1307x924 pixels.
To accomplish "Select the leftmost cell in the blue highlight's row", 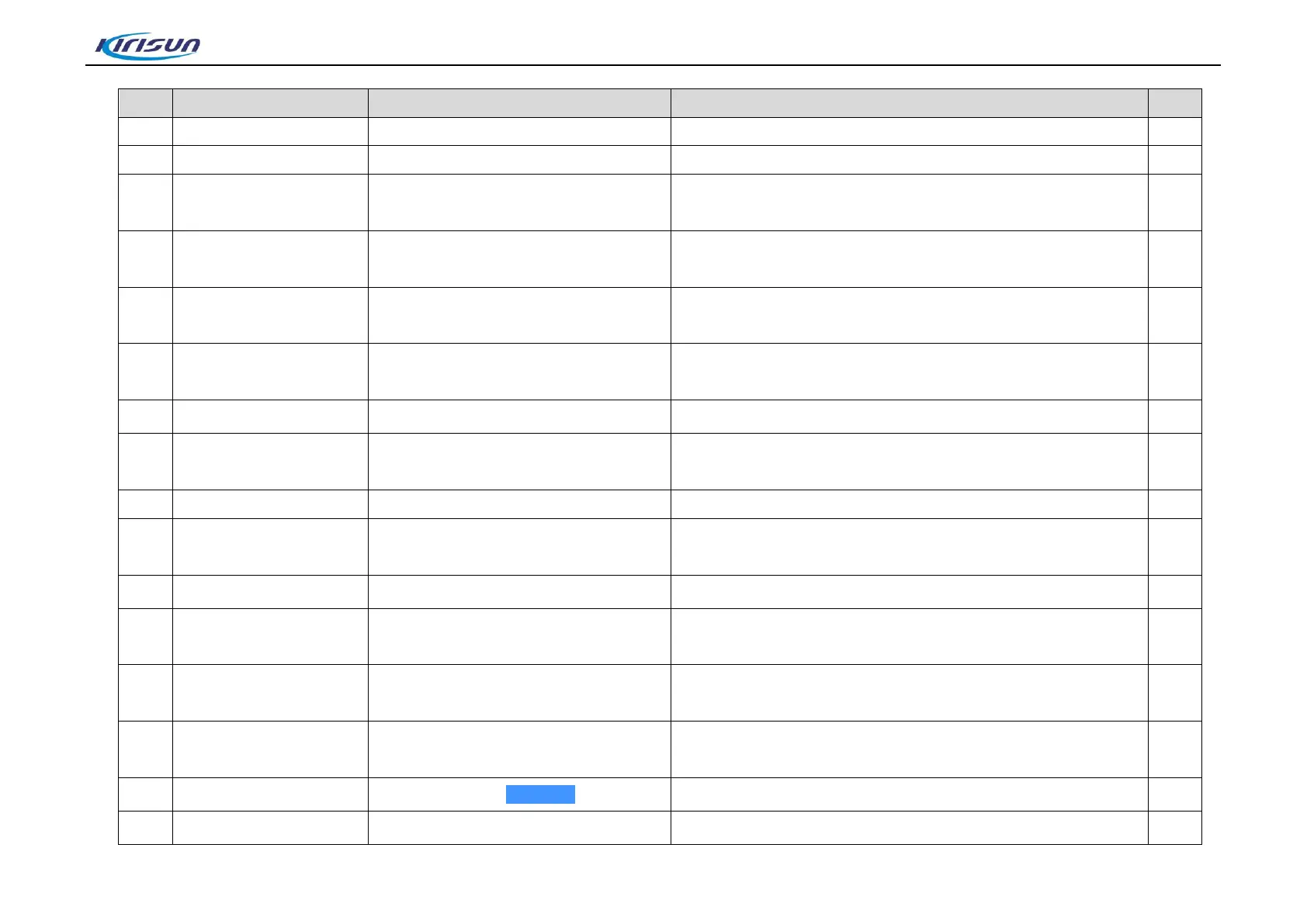I will coord(145,794).
